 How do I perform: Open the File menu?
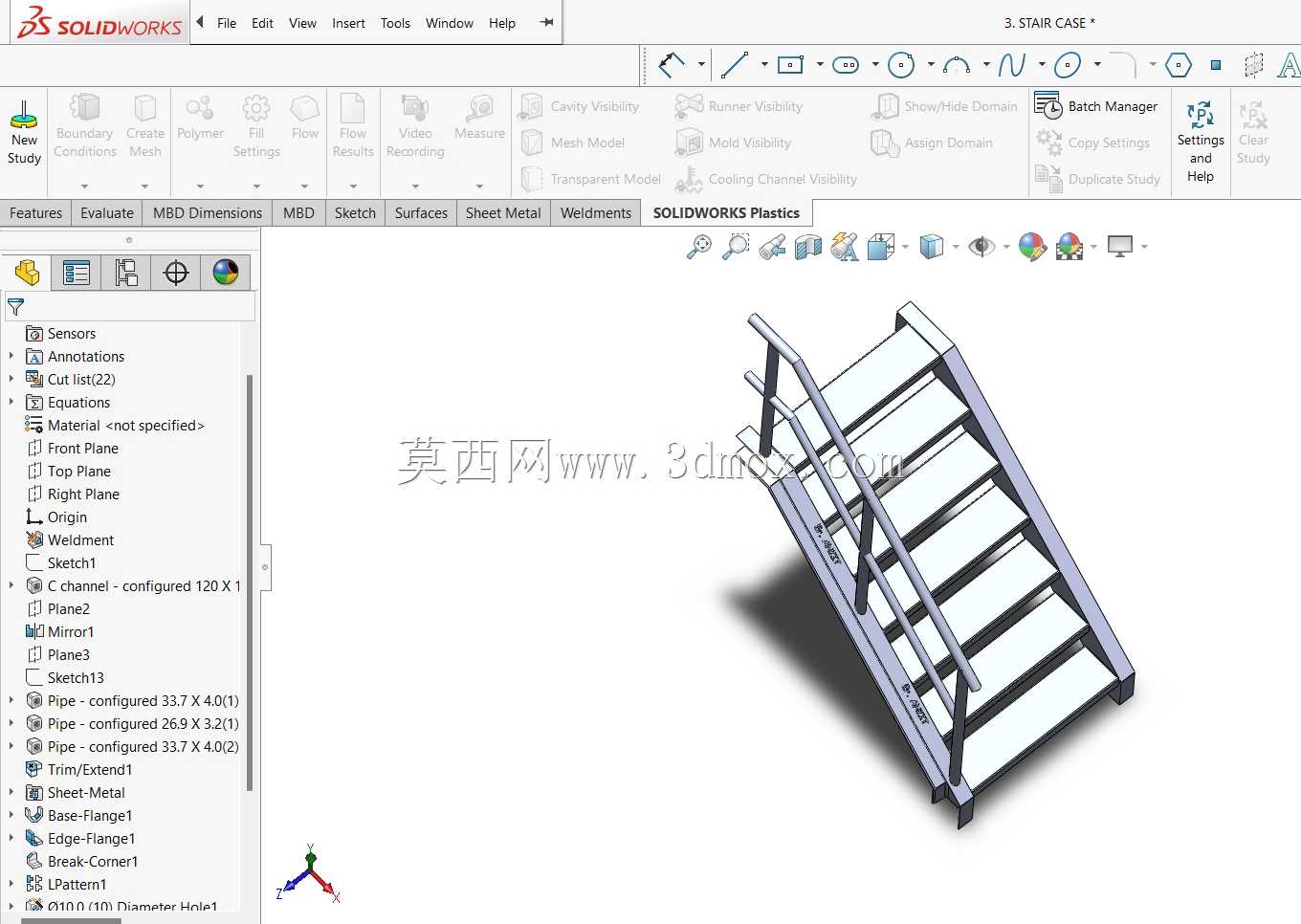[x=227, y=23]
